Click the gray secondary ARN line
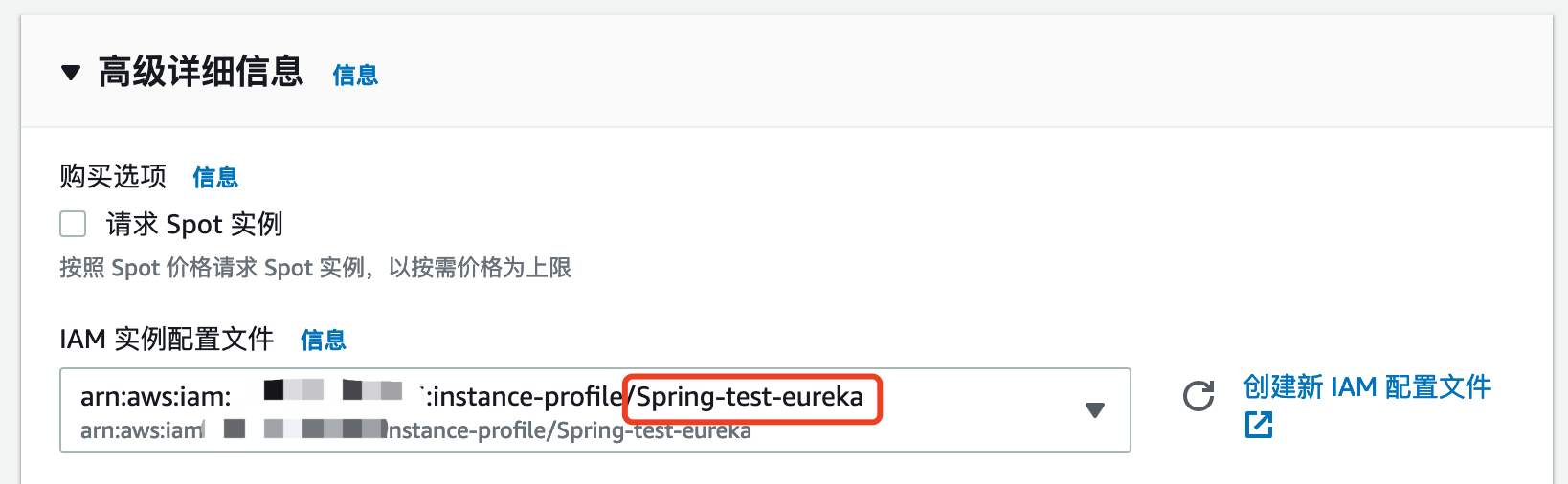Screen dimensions: 1568x484 click(x=415, y=430)
